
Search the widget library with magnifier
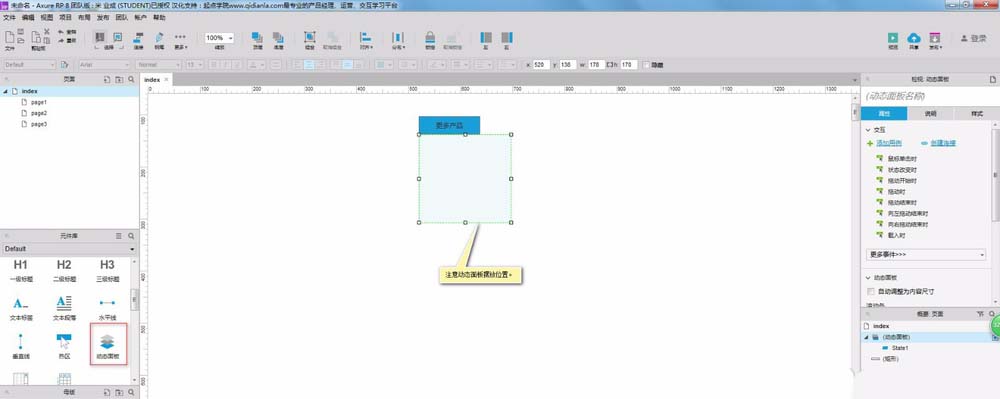pos(131,236)
